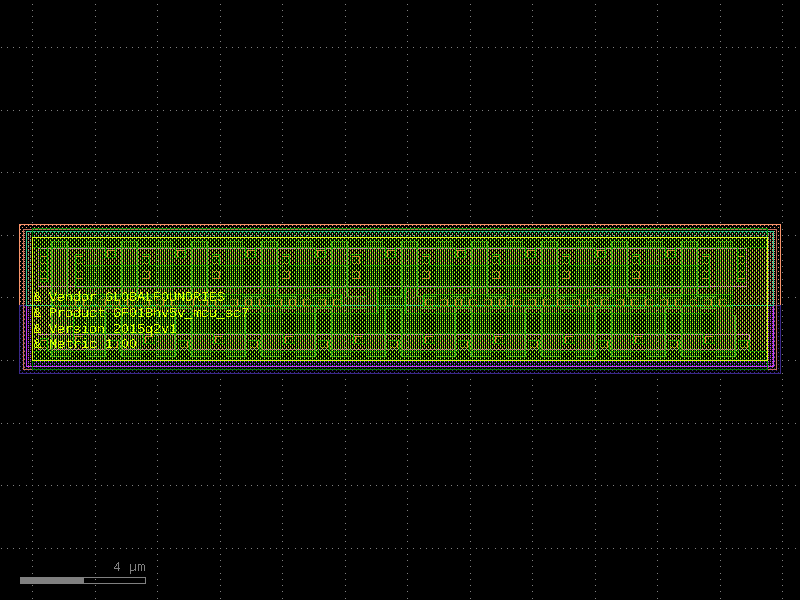Select the '& Vendor GLOBALFOUNDRIES' text label
The image size is (800, 600).
click(x=130, y=296)
